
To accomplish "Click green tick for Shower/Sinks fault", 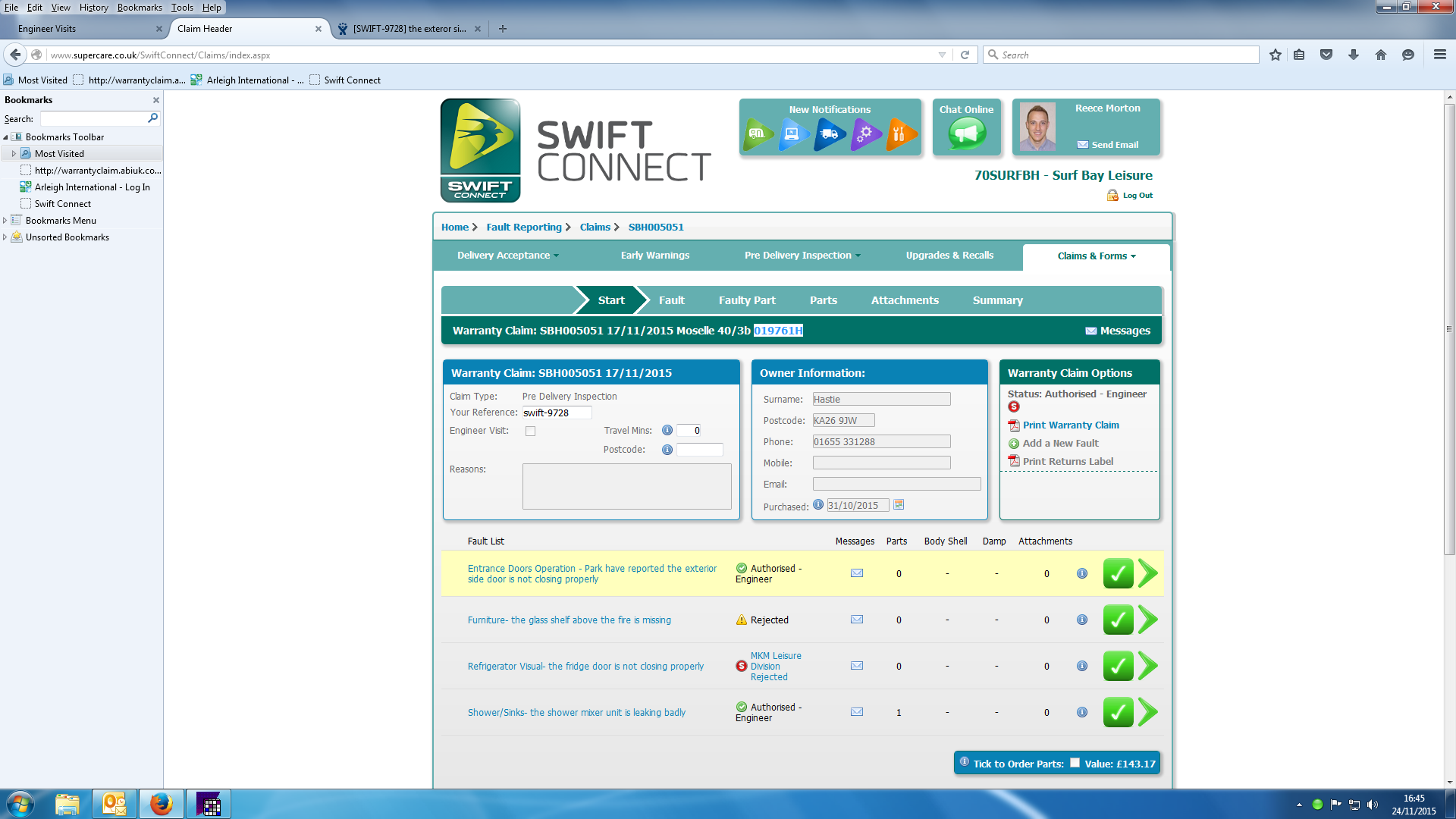I will pos(1118,712).
